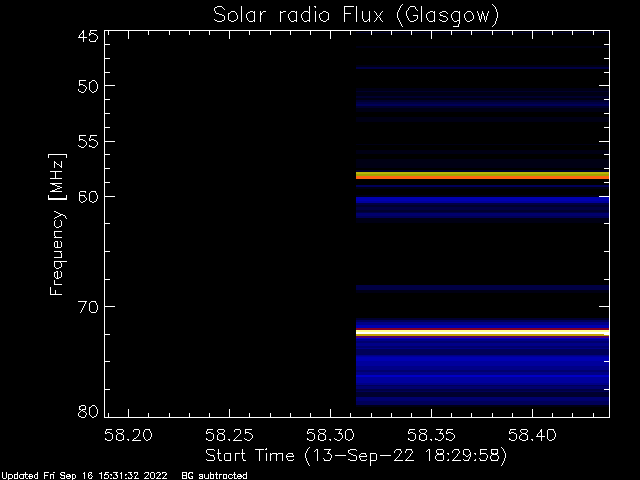The width and height of the screenshot is (640, 480).
Task: Click the plot title 'Solar radio Flux (Glasgow)'
Action: (x=356, y=16)
